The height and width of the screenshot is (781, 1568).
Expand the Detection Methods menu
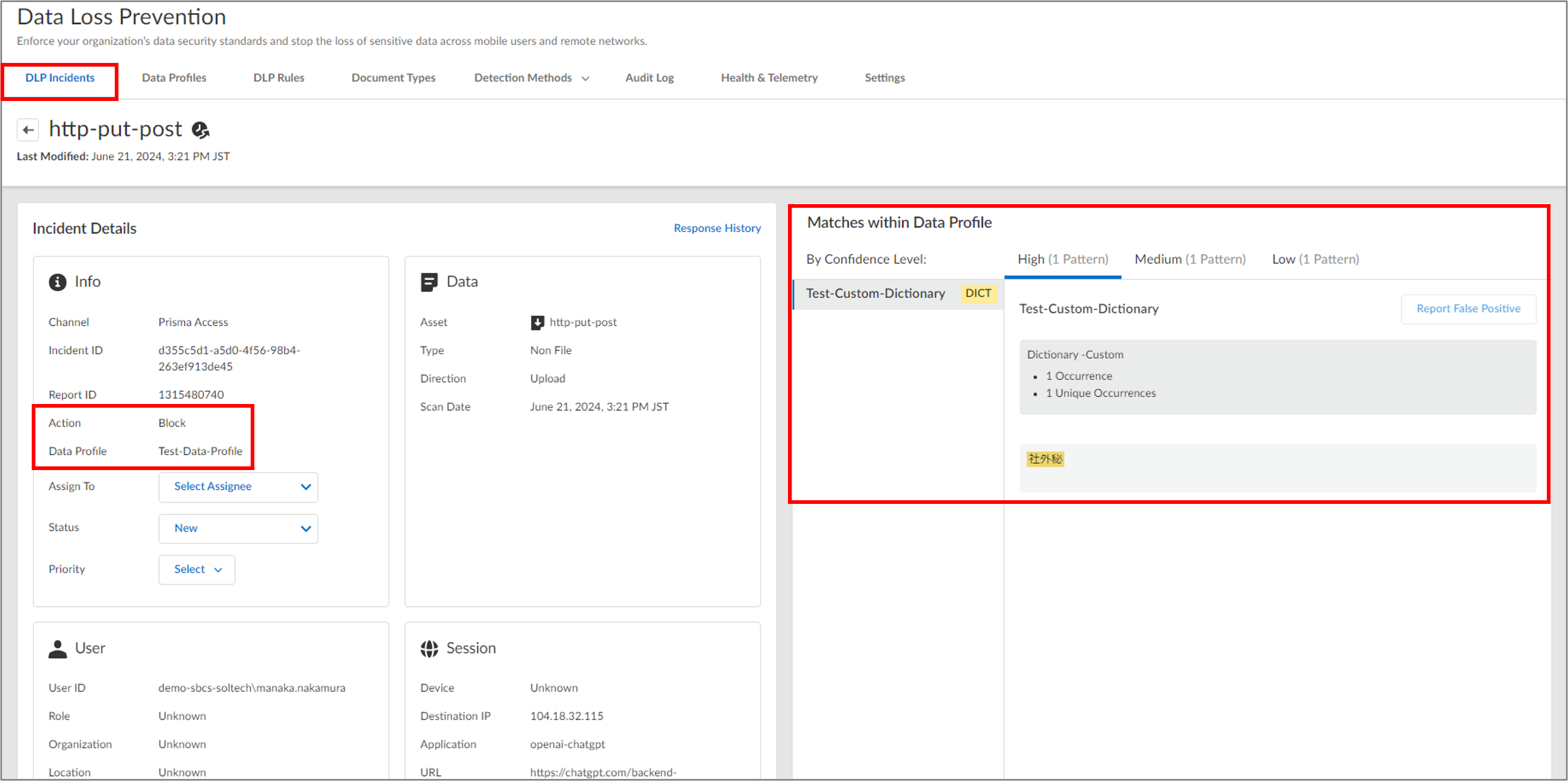532,78
